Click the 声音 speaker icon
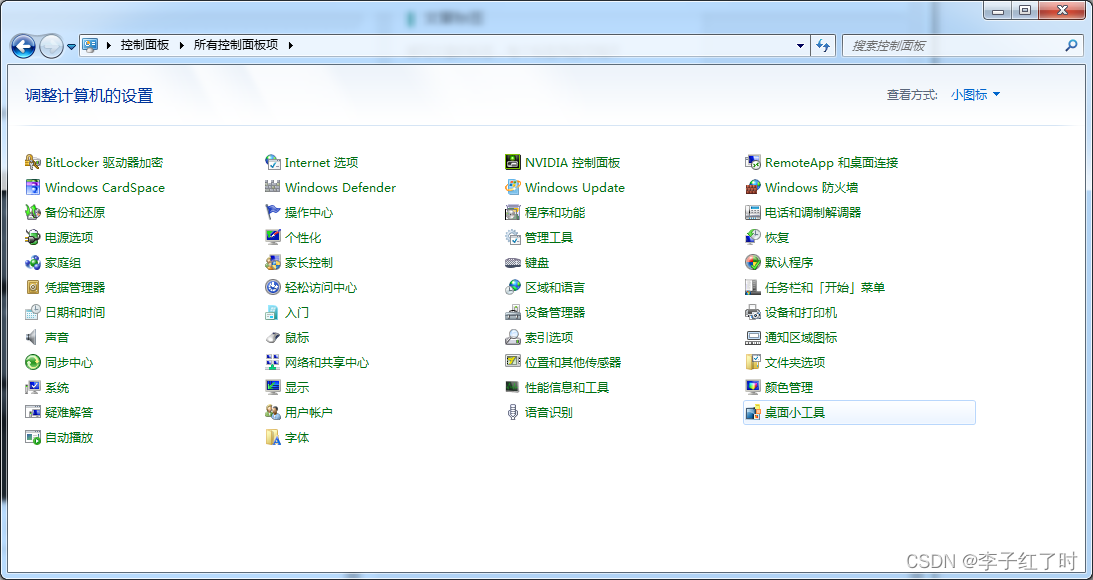Screen dimensions: 1093x580 (x=32, y=337)
